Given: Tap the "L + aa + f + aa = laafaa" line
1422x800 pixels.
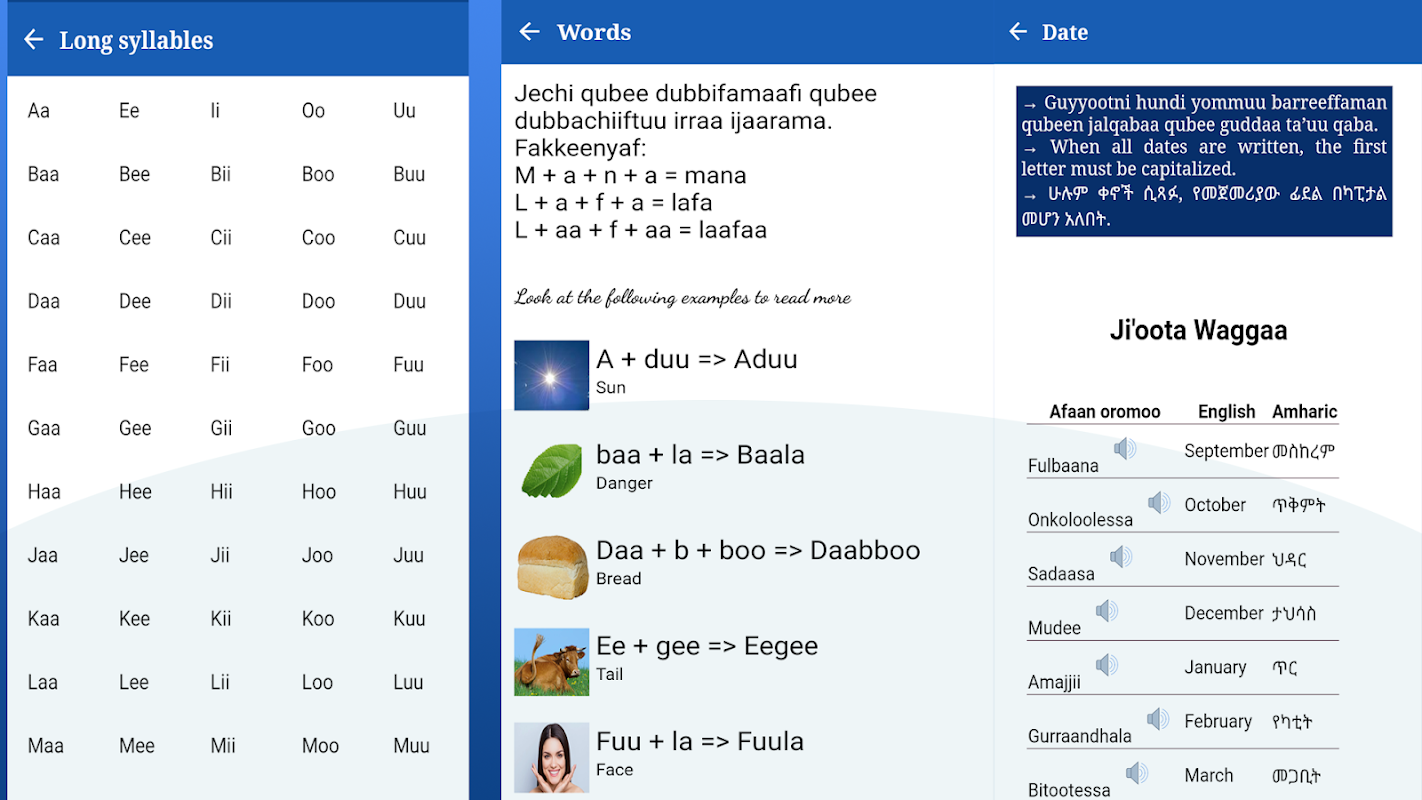Looking at the screenshot, I should click(641, 230).
